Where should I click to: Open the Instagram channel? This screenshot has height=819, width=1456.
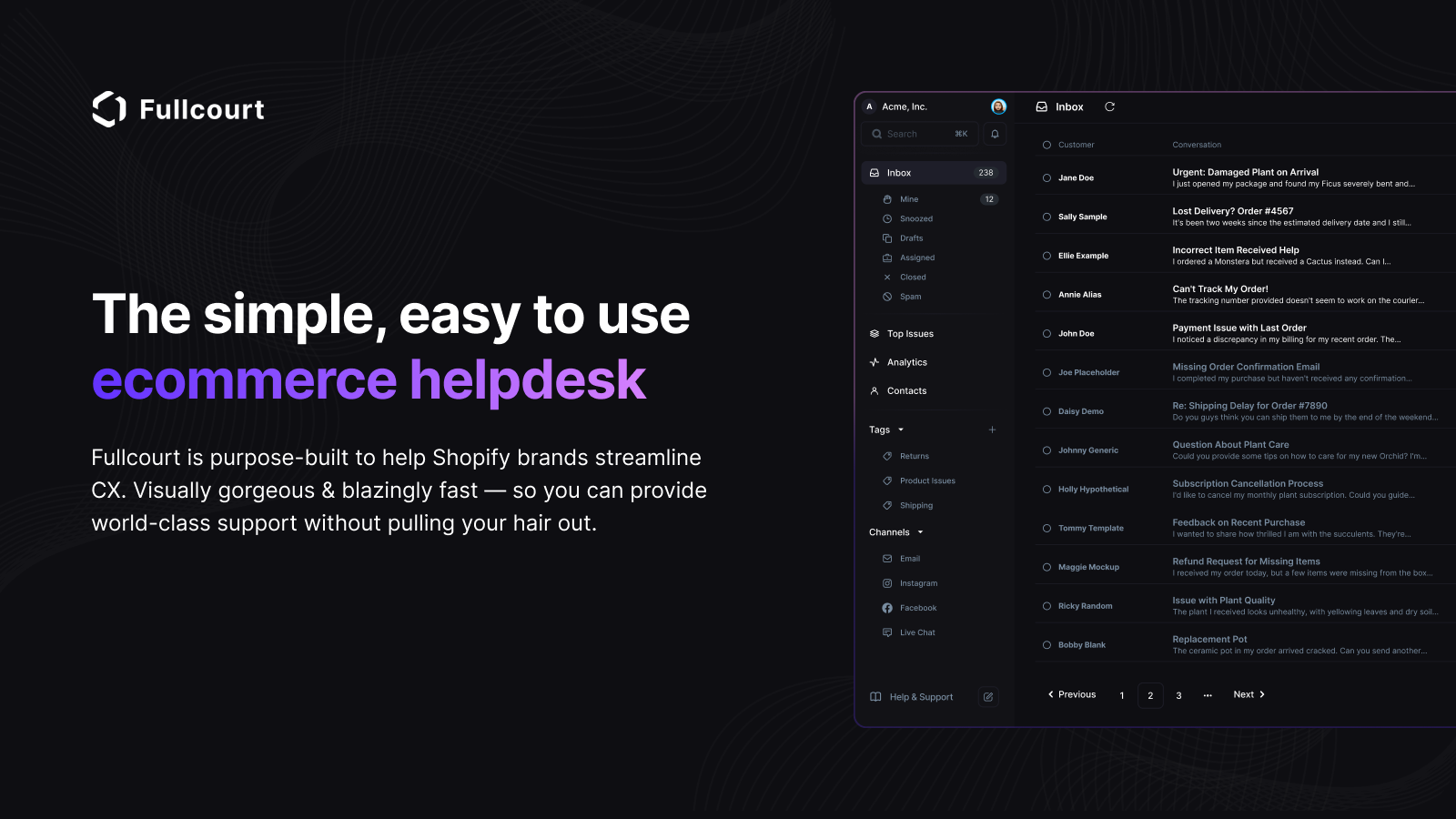point(910,583)
